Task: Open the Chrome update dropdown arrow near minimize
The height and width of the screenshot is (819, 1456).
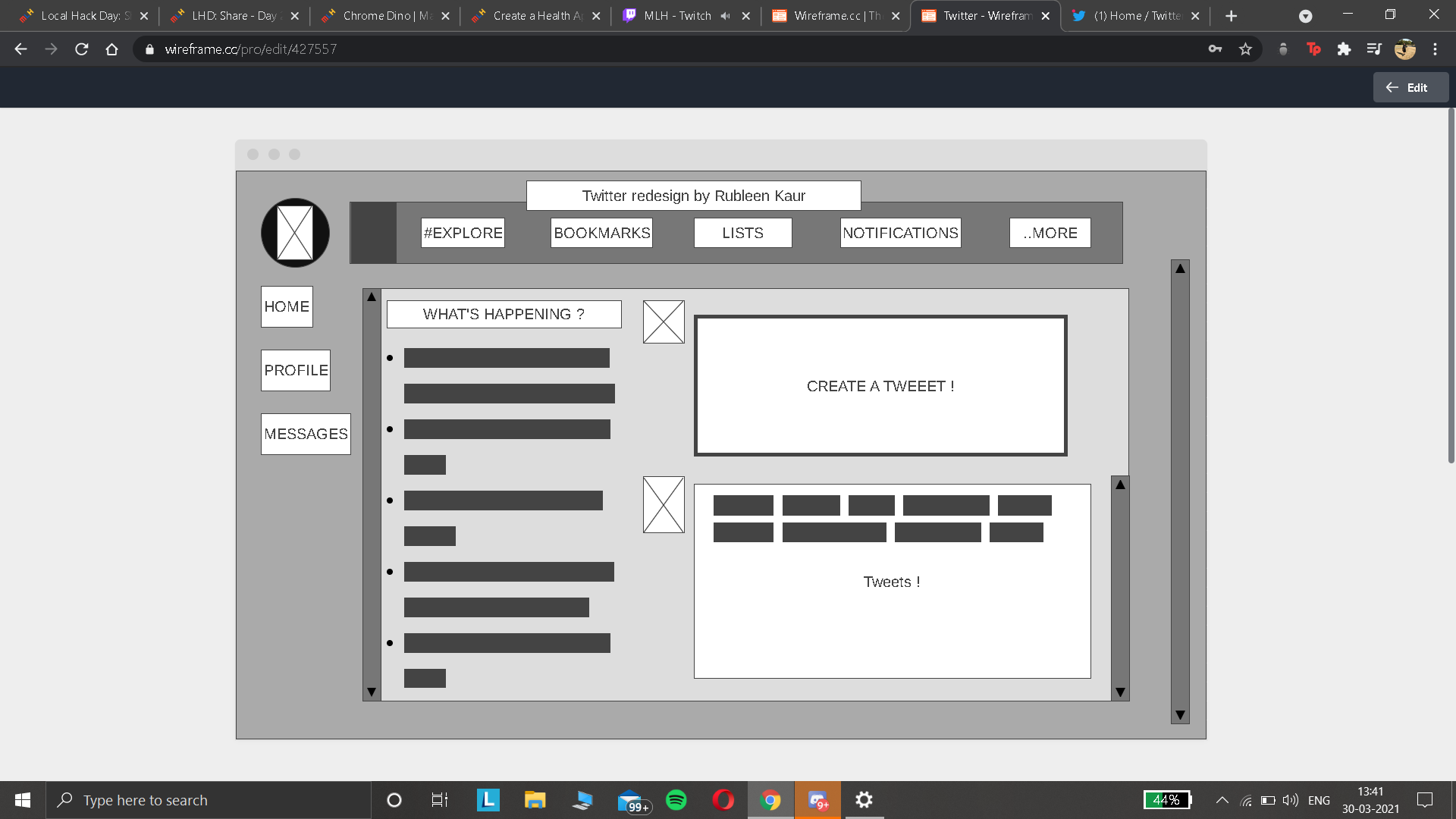Action: click(1306, 15)
